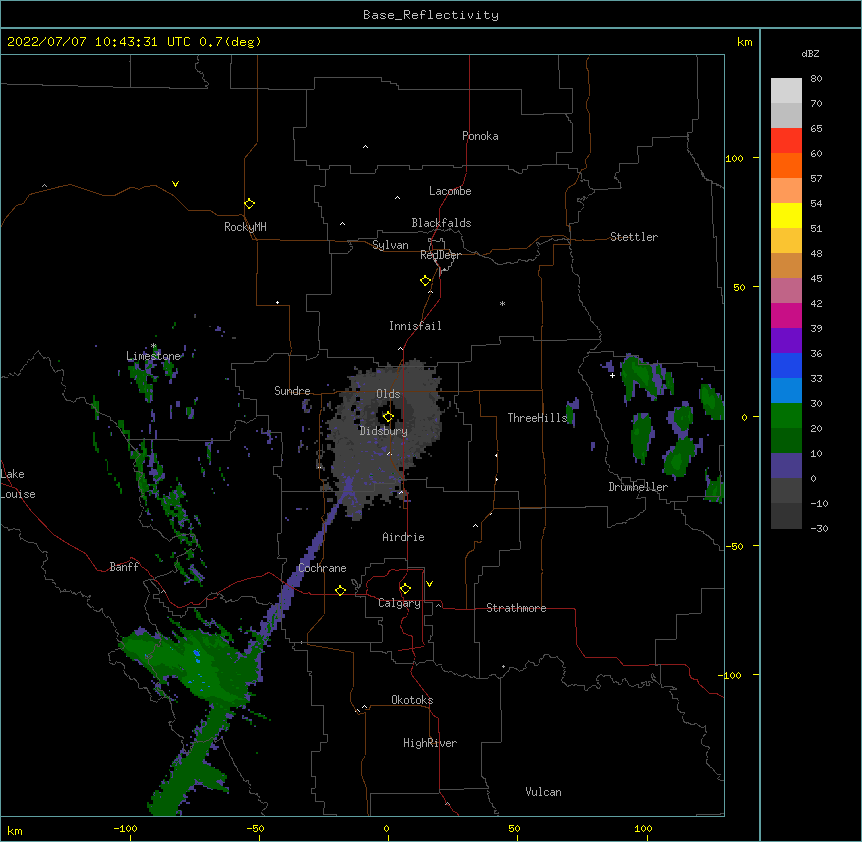Select the yellow diamond marker above the Calgary label
The height and width of the screenshot is (842, 862).
(405, 589)
